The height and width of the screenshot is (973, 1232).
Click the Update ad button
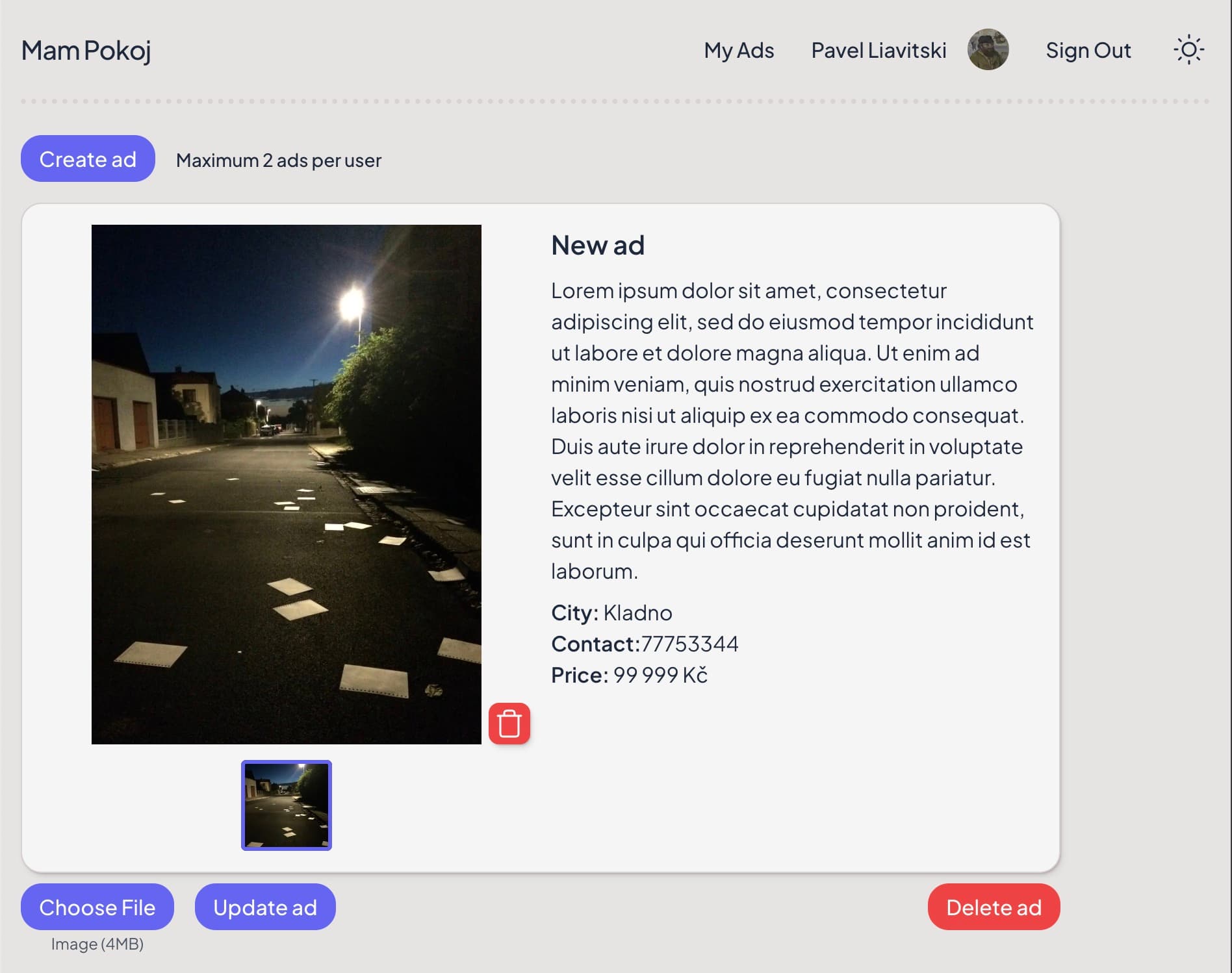(x=265, y=907)
